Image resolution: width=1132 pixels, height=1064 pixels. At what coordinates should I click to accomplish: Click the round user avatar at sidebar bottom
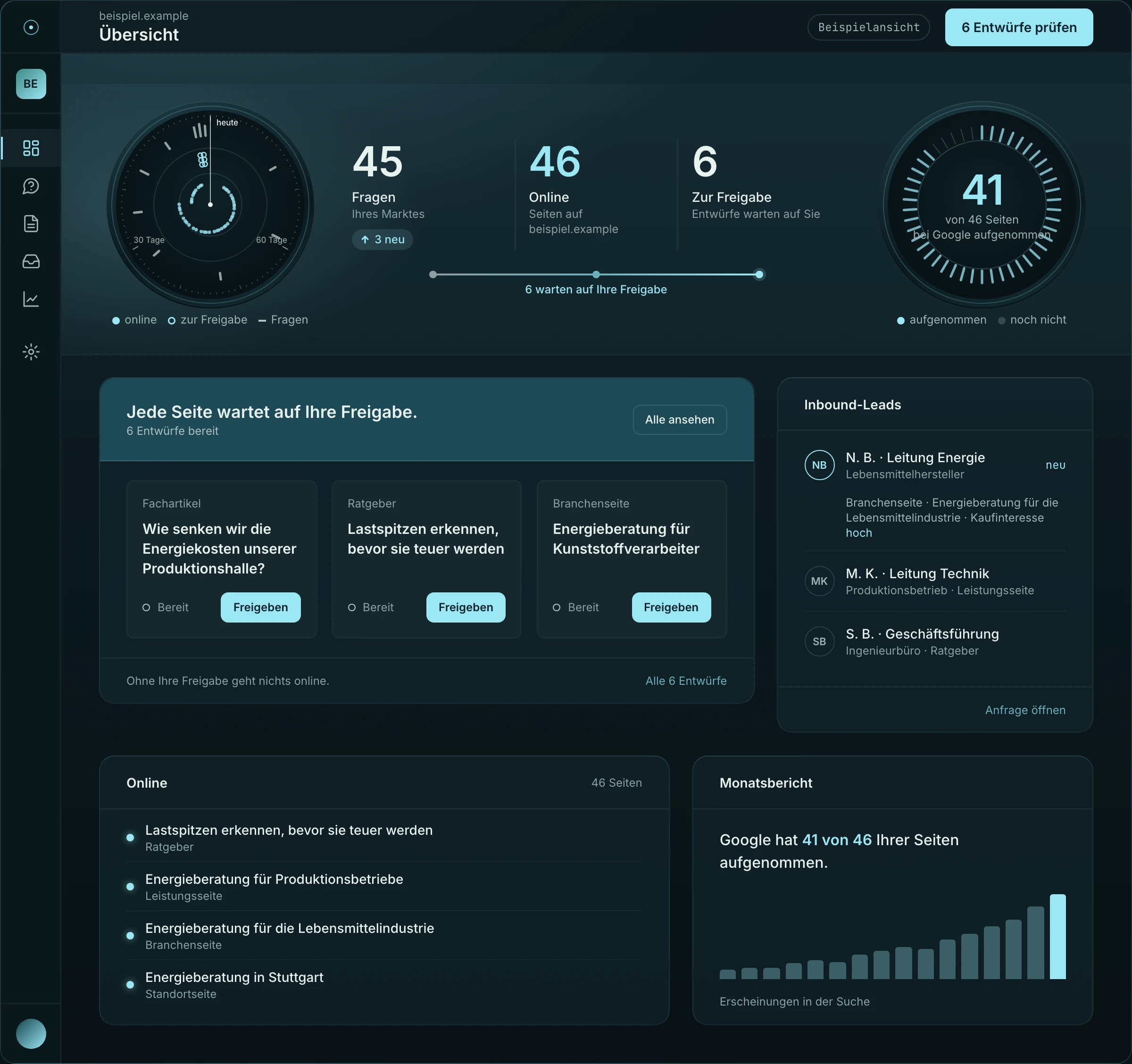pyautogui.click(x=31, y=1033)
